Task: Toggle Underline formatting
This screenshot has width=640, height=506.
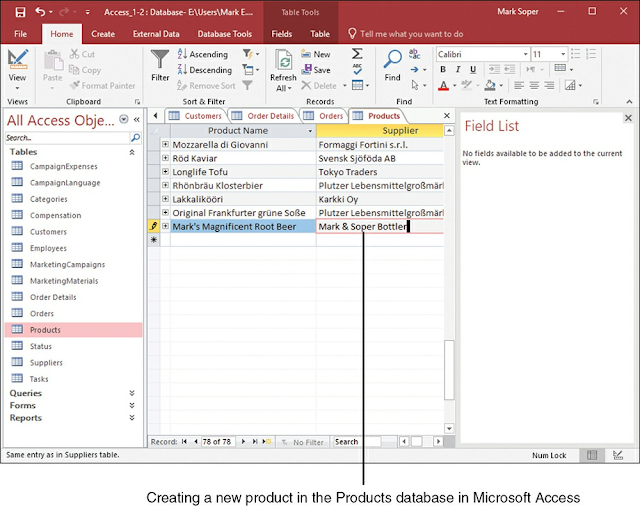Action: coord(473,70)
